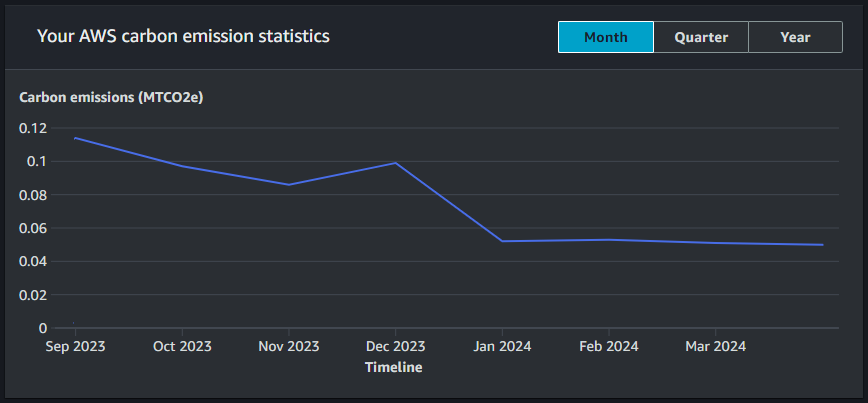868x403 pixels.
Task: Click the Dec 2023 peak on the line
Action: [x=395, y=163]
